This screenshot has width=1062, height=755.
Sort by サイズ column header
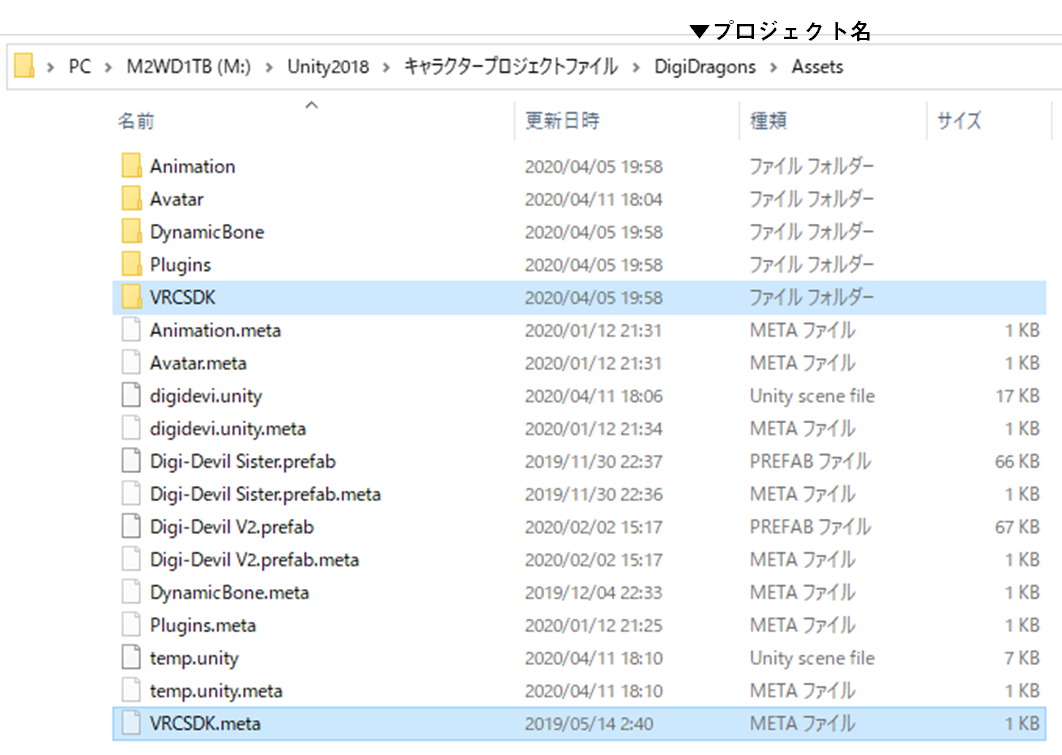(959, 121)
